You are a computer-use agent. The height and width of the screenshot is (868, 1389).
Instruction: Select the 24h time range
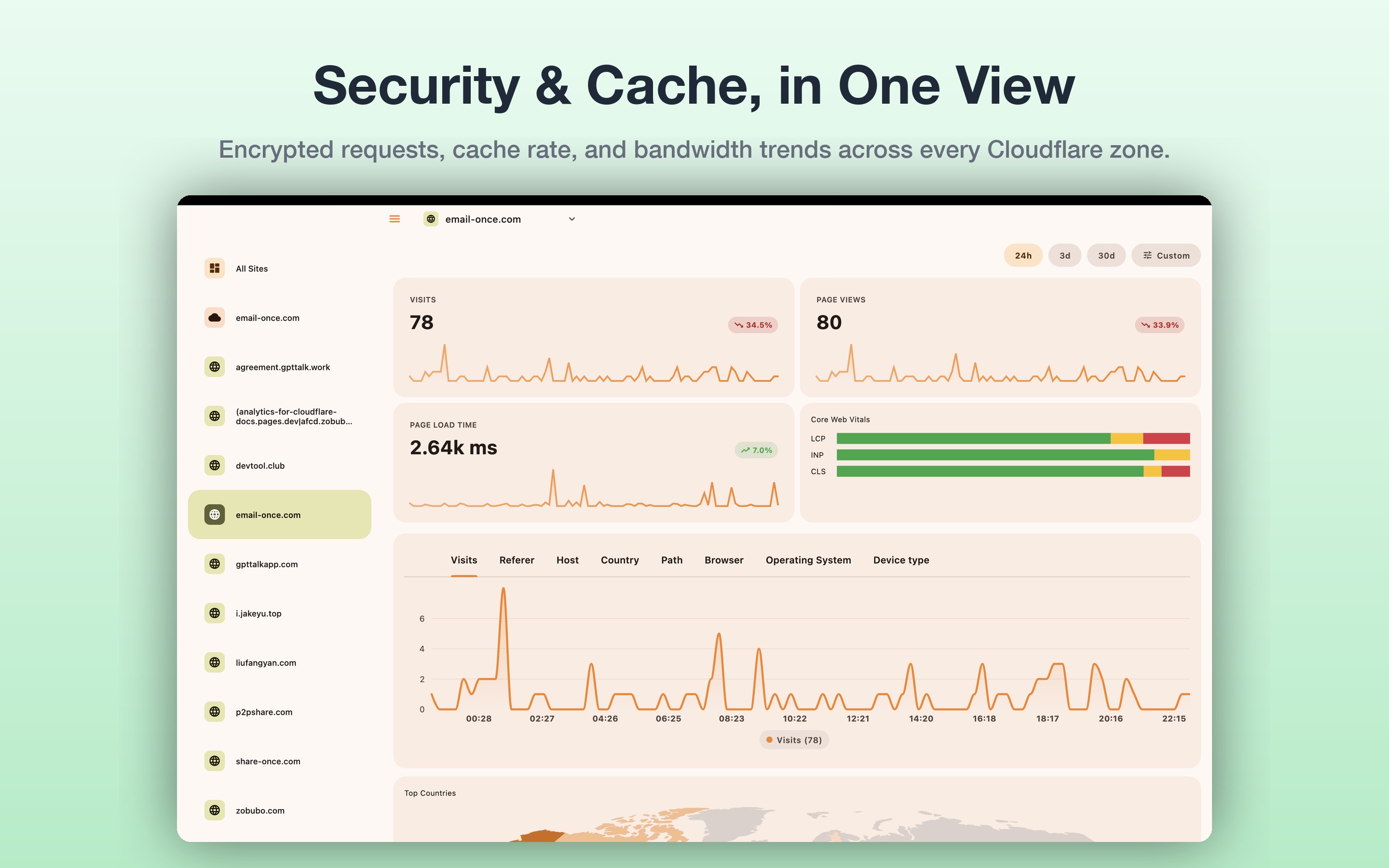tap(1023, 256)
